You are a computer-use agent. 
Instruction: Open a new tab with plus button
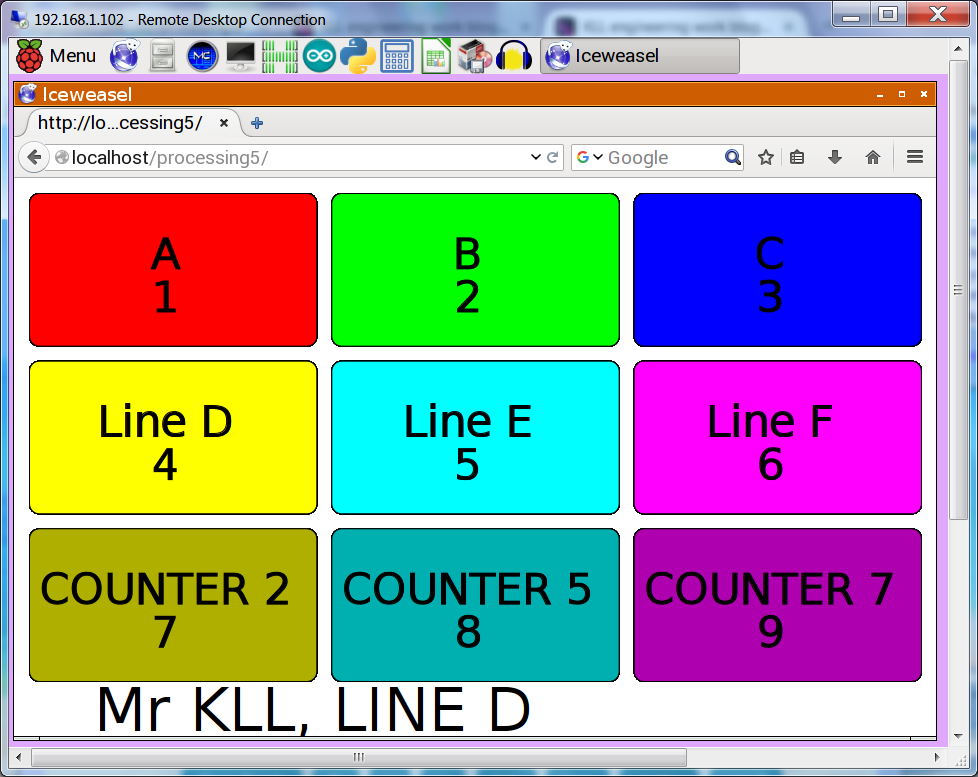pyautogui.click(x=257, y=123)
